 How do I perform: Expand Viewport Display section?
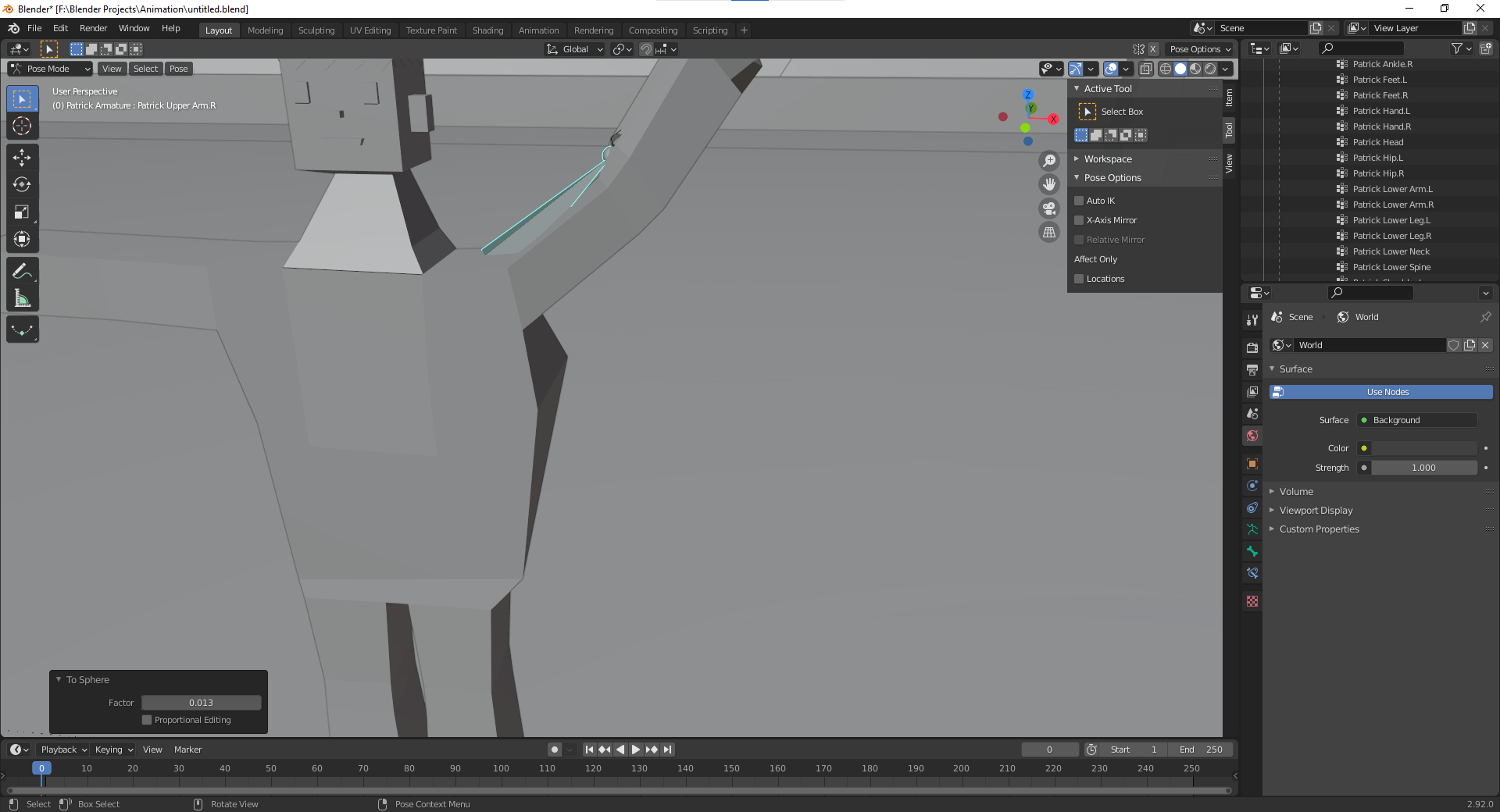[1316, 510]
